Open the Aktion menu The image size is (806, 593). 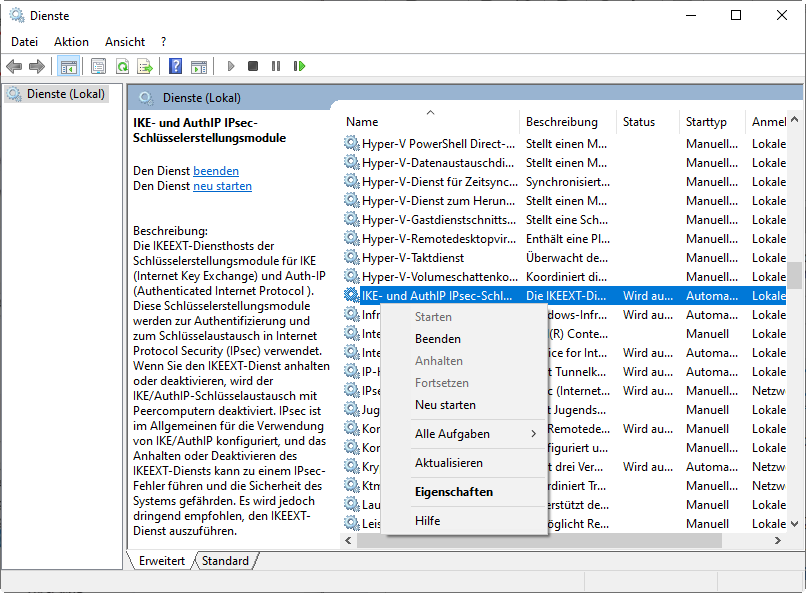point(71,42)
